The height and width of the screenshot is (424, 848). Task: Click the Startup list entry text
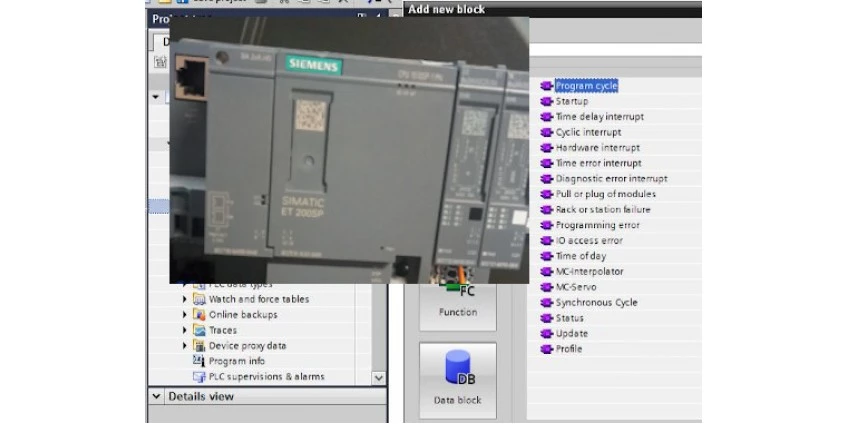[572, 101]
